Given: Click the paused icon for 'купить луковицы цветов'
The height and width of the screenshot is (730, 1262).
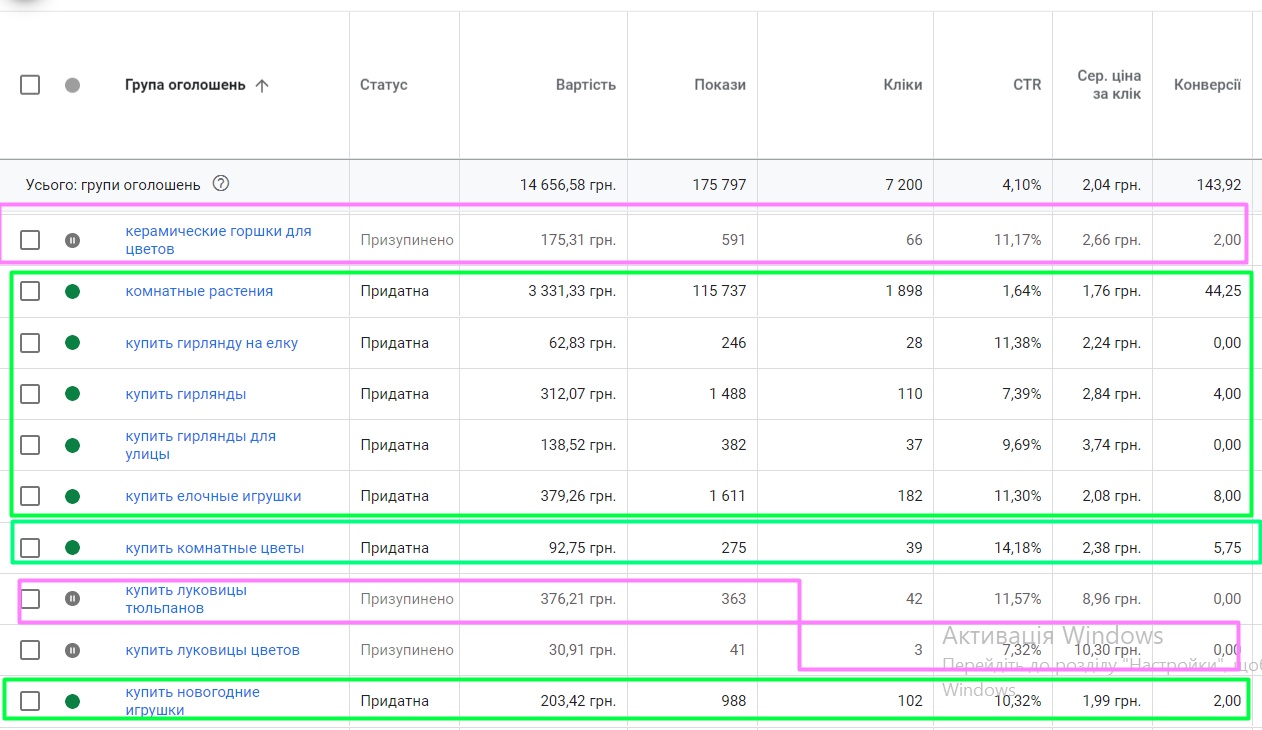Looking at the screenshot, I should coord(72,650).
